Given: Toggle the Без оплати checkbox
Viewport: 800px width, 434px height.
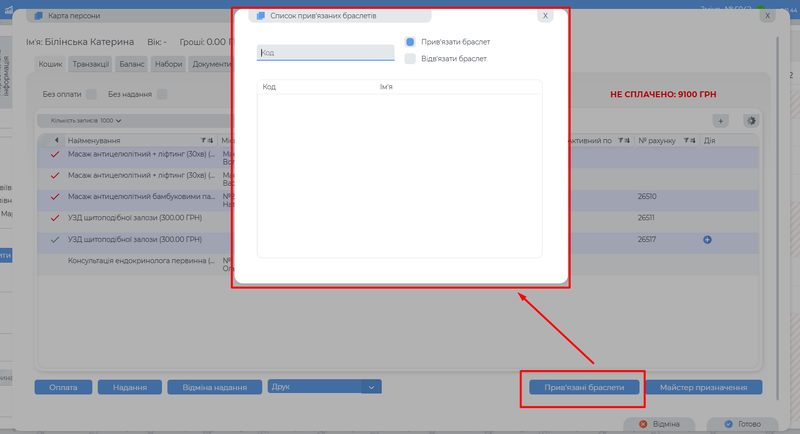Looking at the screenshot, I should click(x=91, y=94).
